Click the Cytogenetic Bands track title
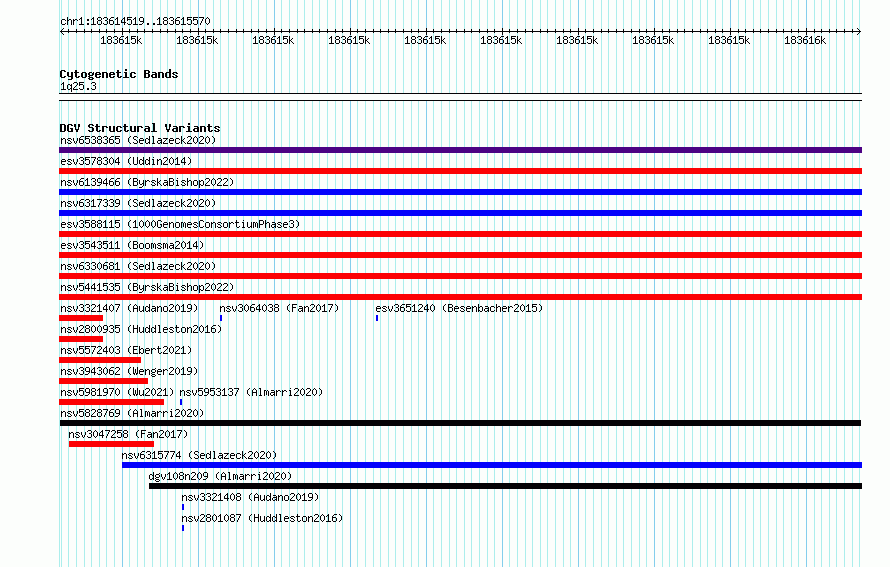 119,74
